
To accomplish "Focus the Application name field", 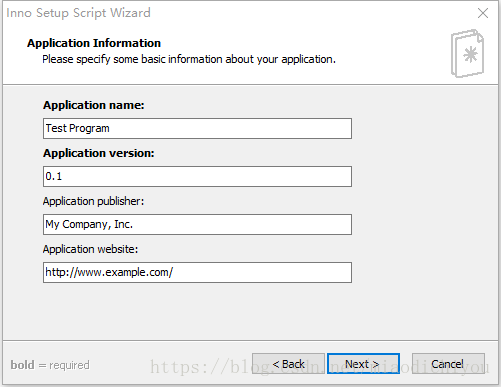I will 197,128.
